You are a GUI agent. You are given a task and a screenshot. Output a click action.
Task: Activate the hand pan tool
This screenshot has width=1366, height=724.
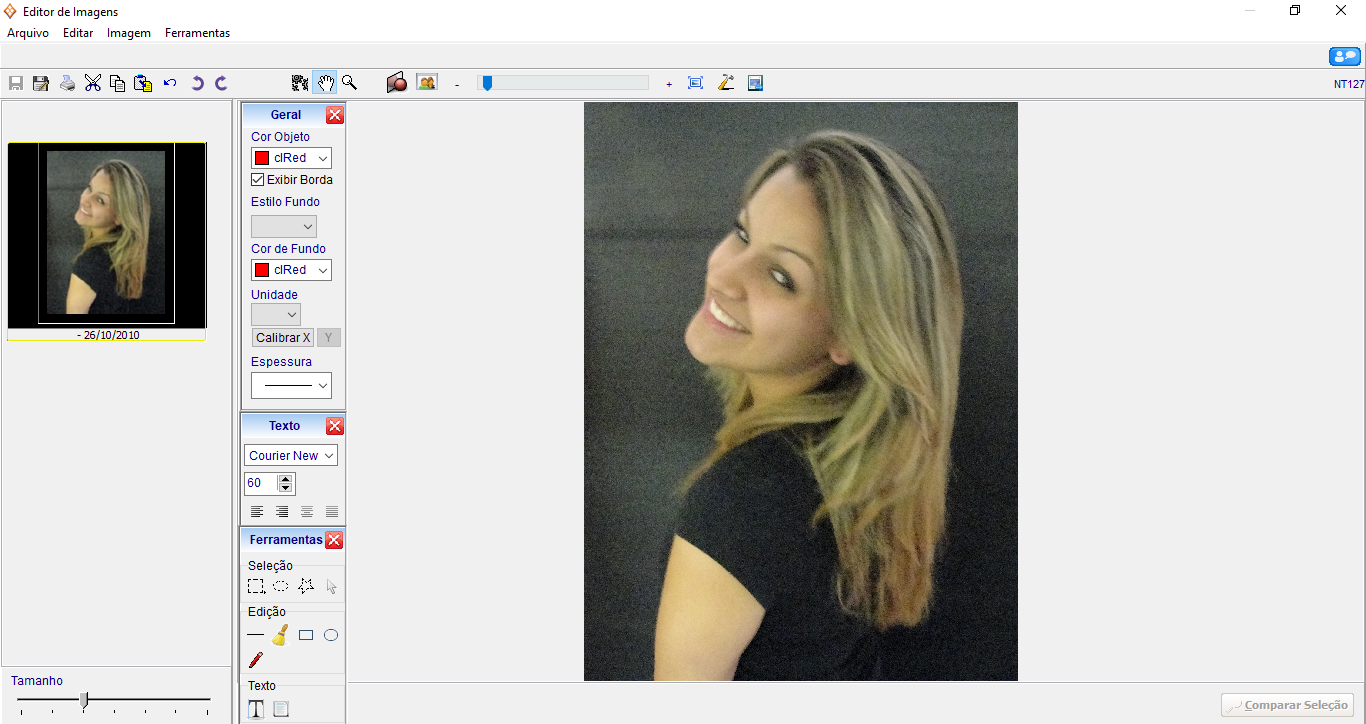pos(325,83)
